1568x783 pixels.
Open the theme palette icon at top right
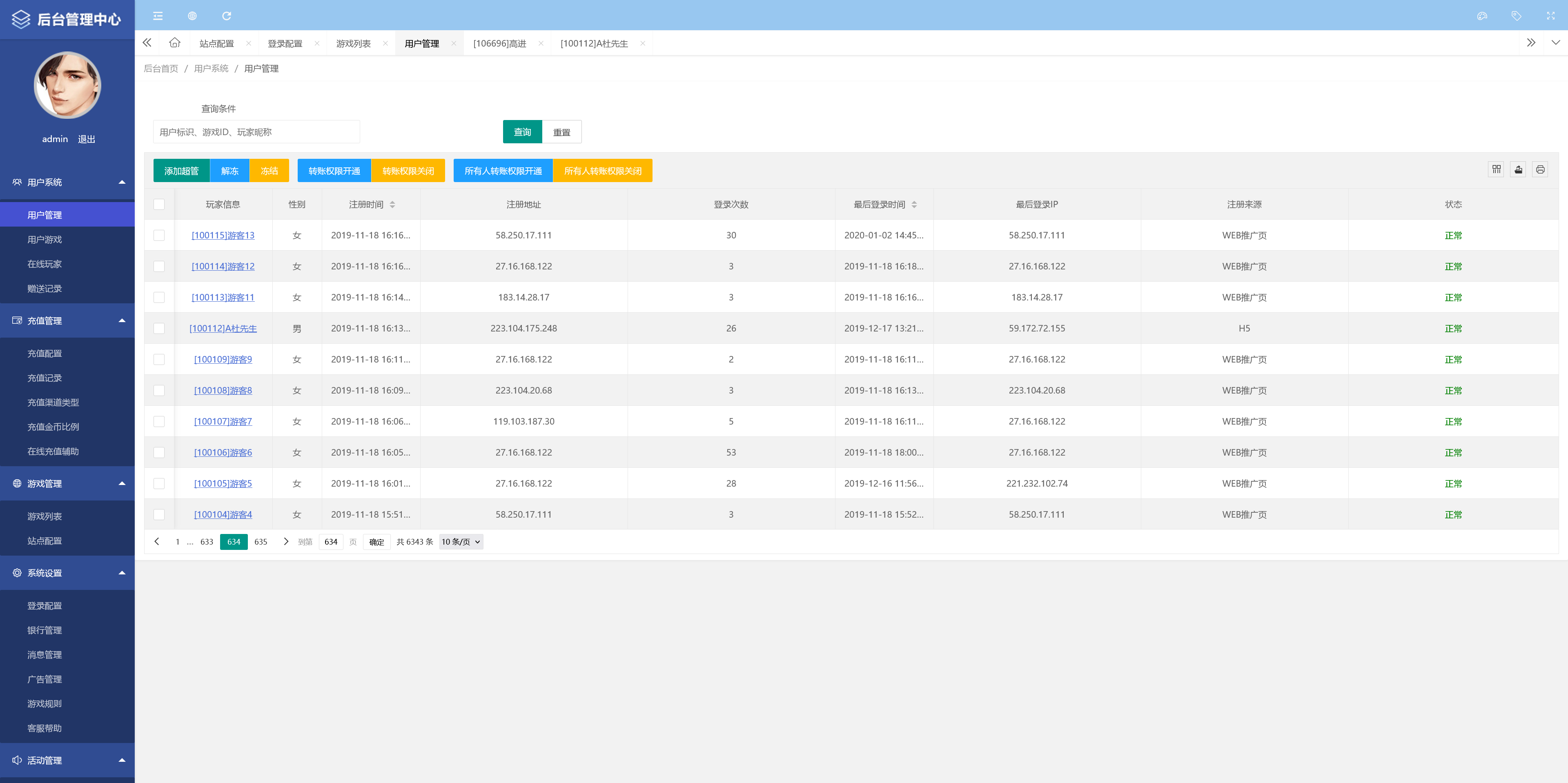click(1482, 16)
